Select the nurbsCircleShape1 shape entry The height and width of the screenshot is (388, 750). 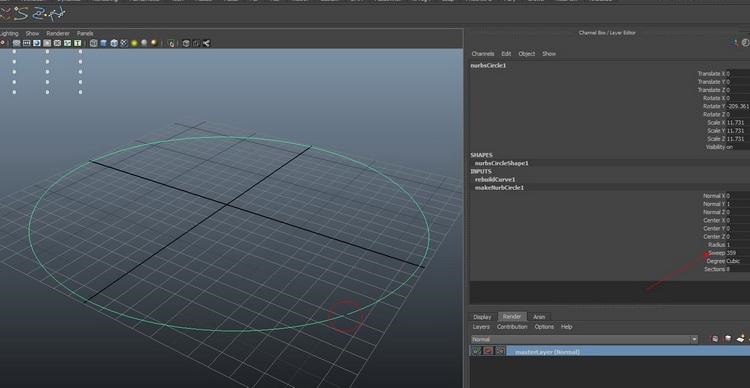click(501, 163)
